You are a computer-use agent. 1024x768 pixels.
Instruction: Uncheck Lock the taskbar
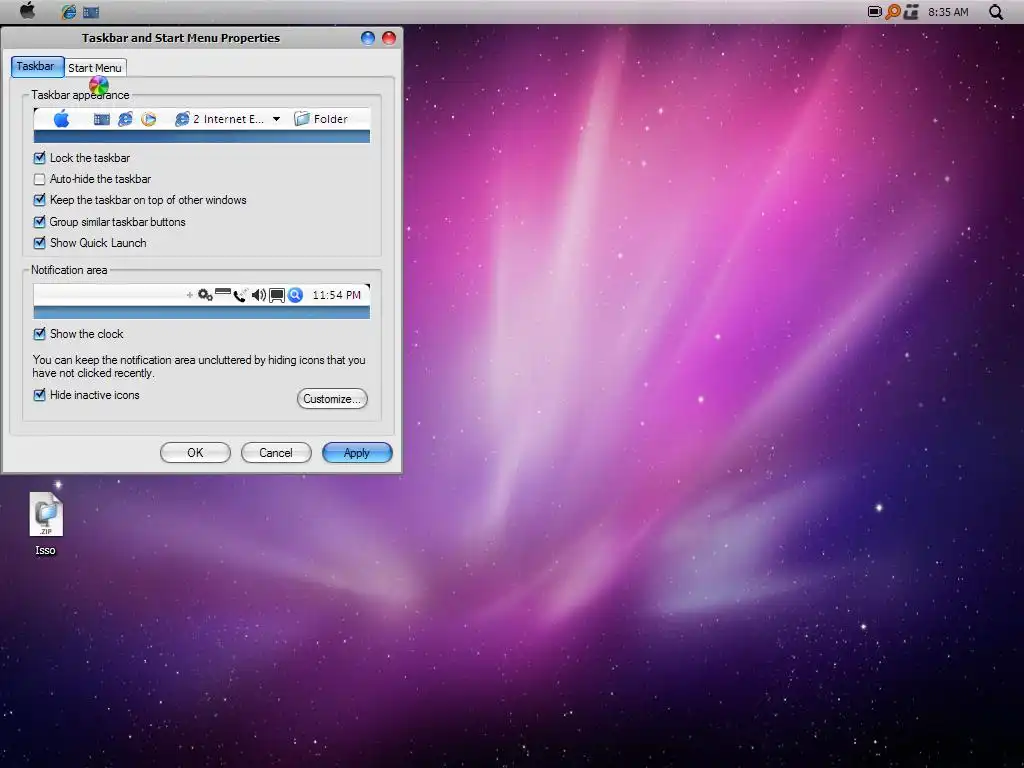[40, 158]
